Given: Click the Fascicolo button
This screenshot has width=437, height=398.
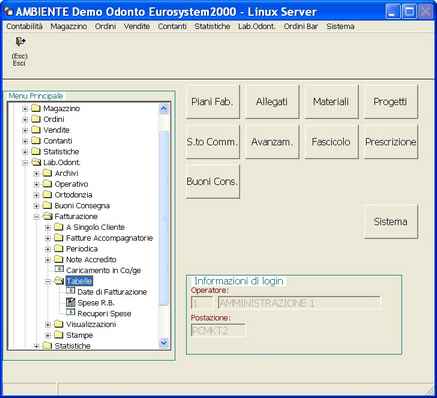Looking at the screenshot, I should click(x=331, y=142).
